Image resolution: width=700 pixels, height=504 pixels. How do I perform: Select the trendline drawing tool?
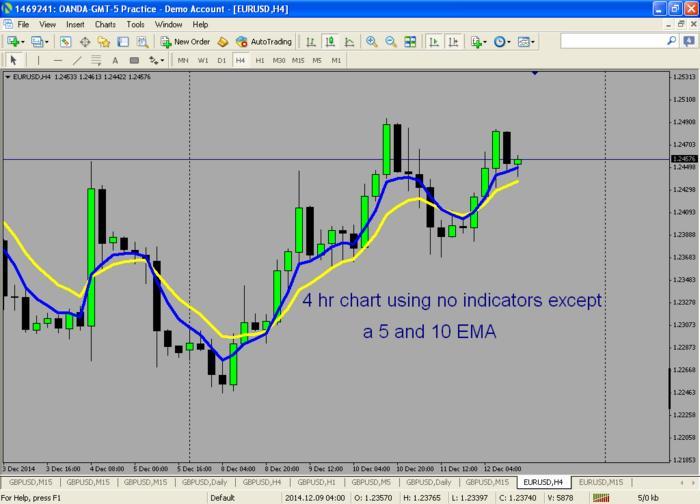click(77, 60)
